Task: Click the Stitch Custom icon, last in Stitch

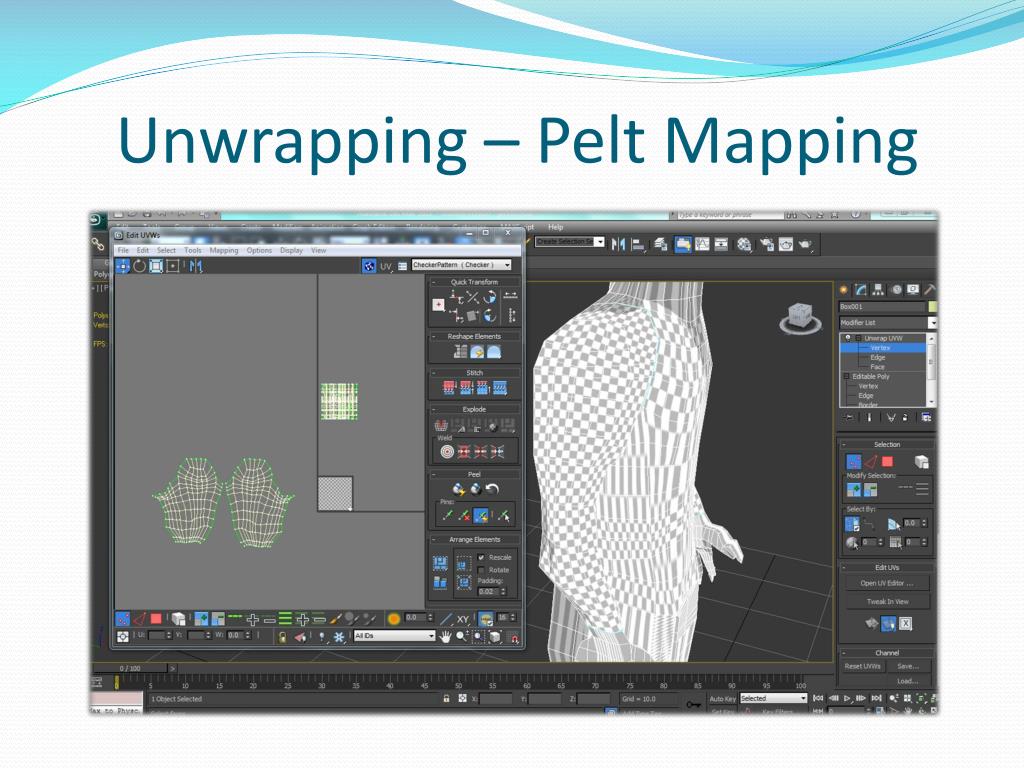Action: pos(500,388)
